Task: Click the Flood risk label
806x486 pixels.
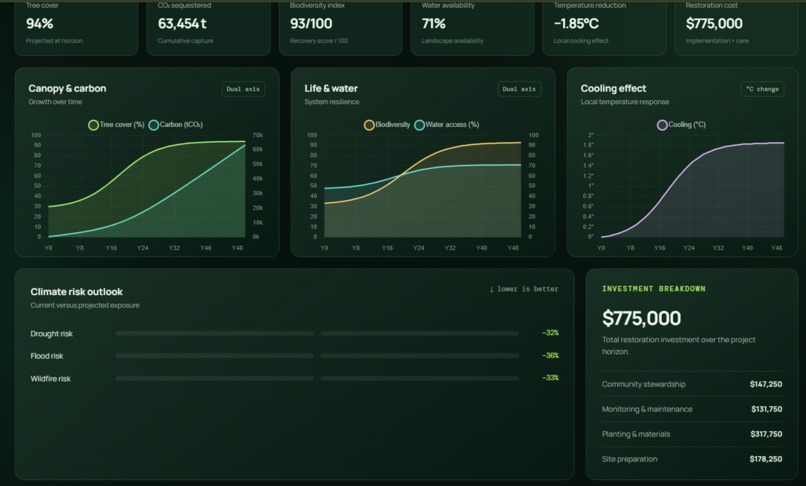Action: point(47,356)
